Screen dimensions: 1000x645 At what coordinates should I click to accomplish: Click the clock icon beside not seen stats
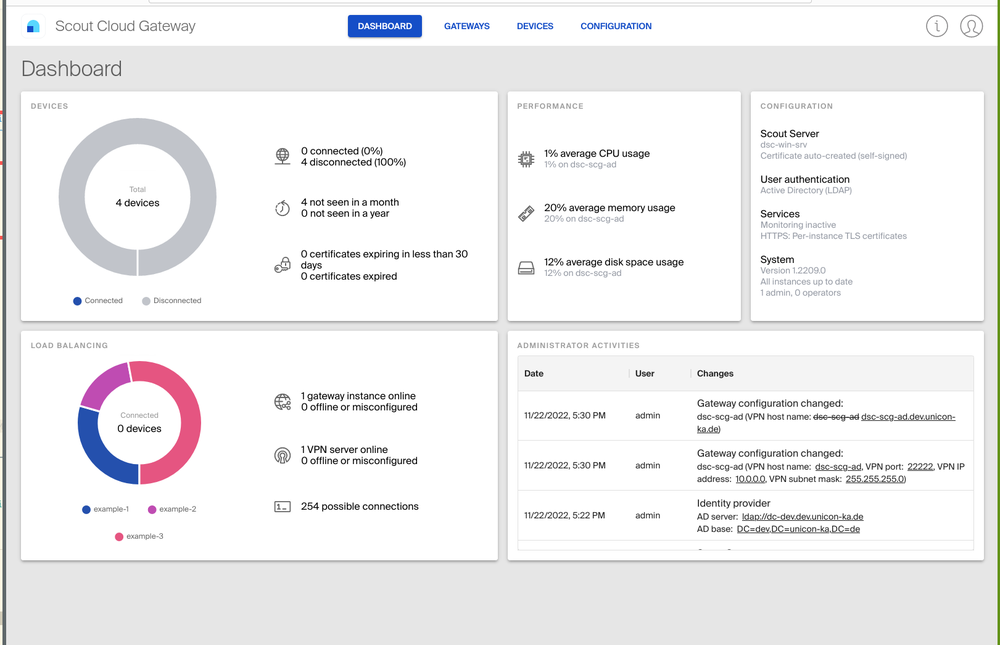click(283, 208)
